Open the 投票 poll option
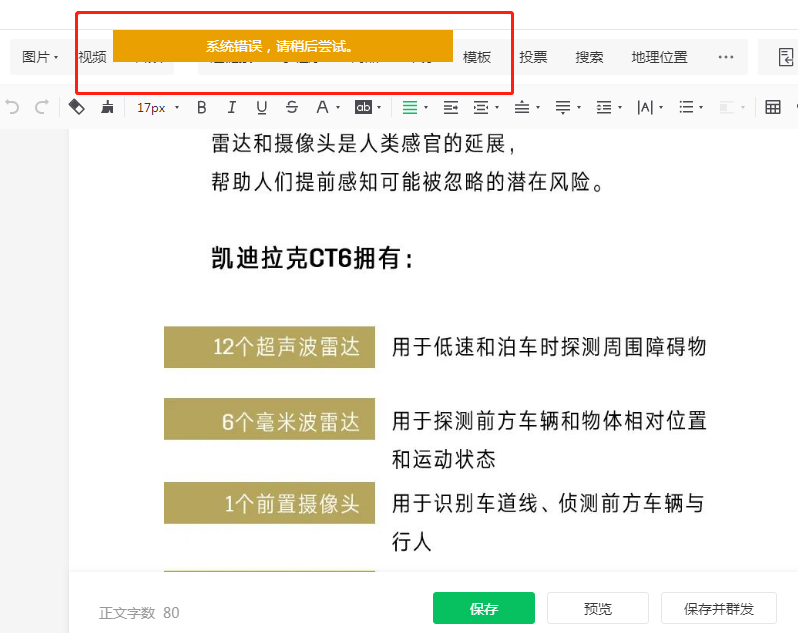 click(x=533, y=57)
